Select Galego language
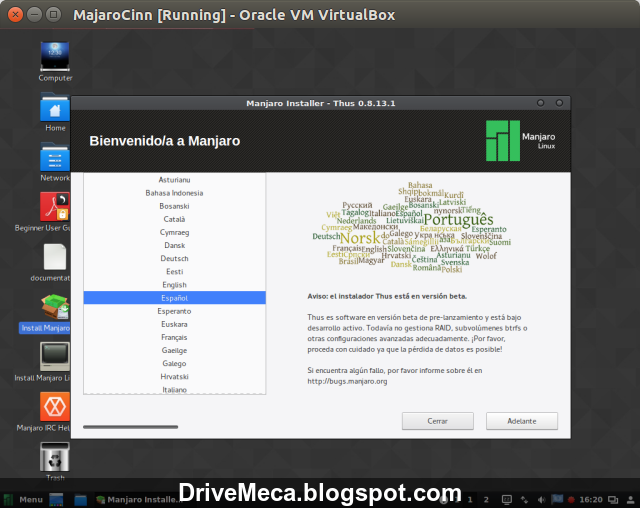 tap(174, 363)
